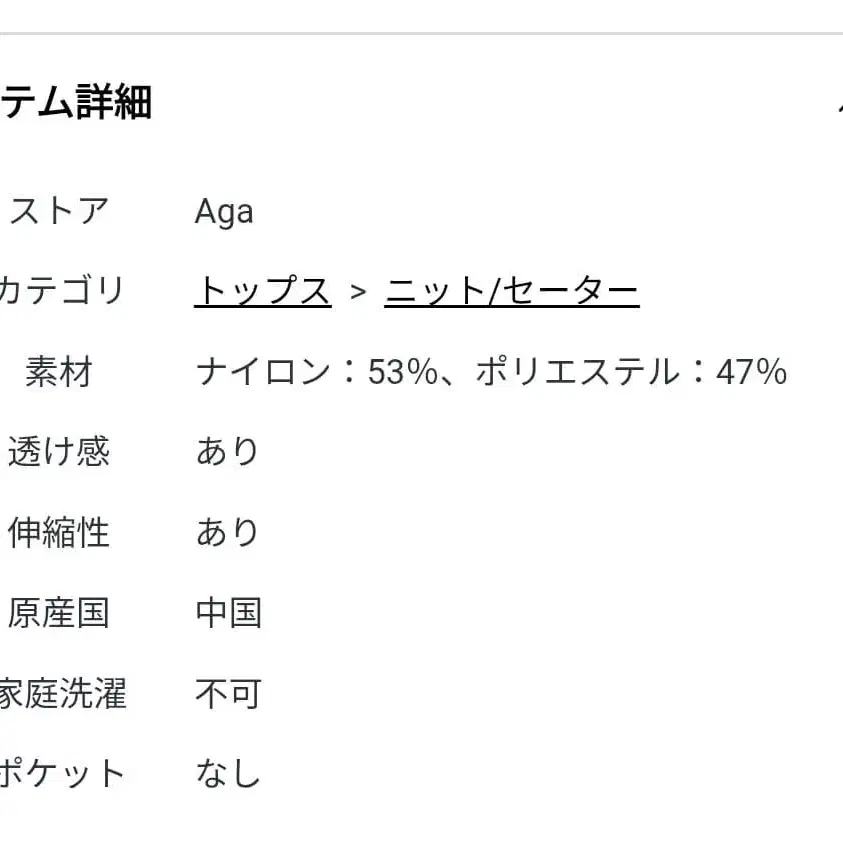Click the アイテム詳細 section heading

(75, 103)
